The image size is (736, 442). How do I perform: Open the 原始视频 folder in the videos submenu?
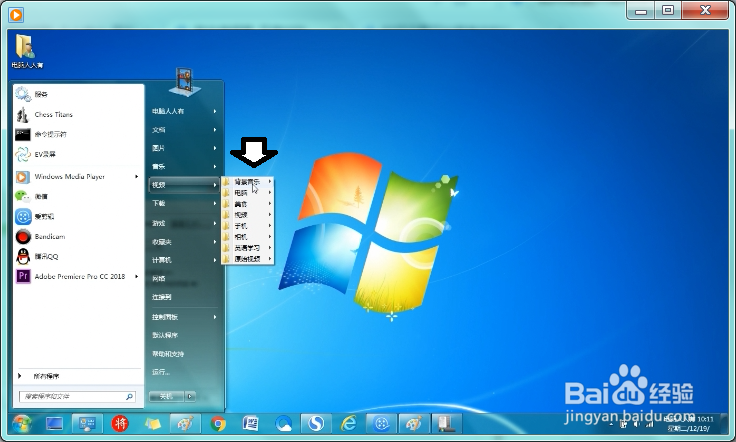[x=247, y=259]
